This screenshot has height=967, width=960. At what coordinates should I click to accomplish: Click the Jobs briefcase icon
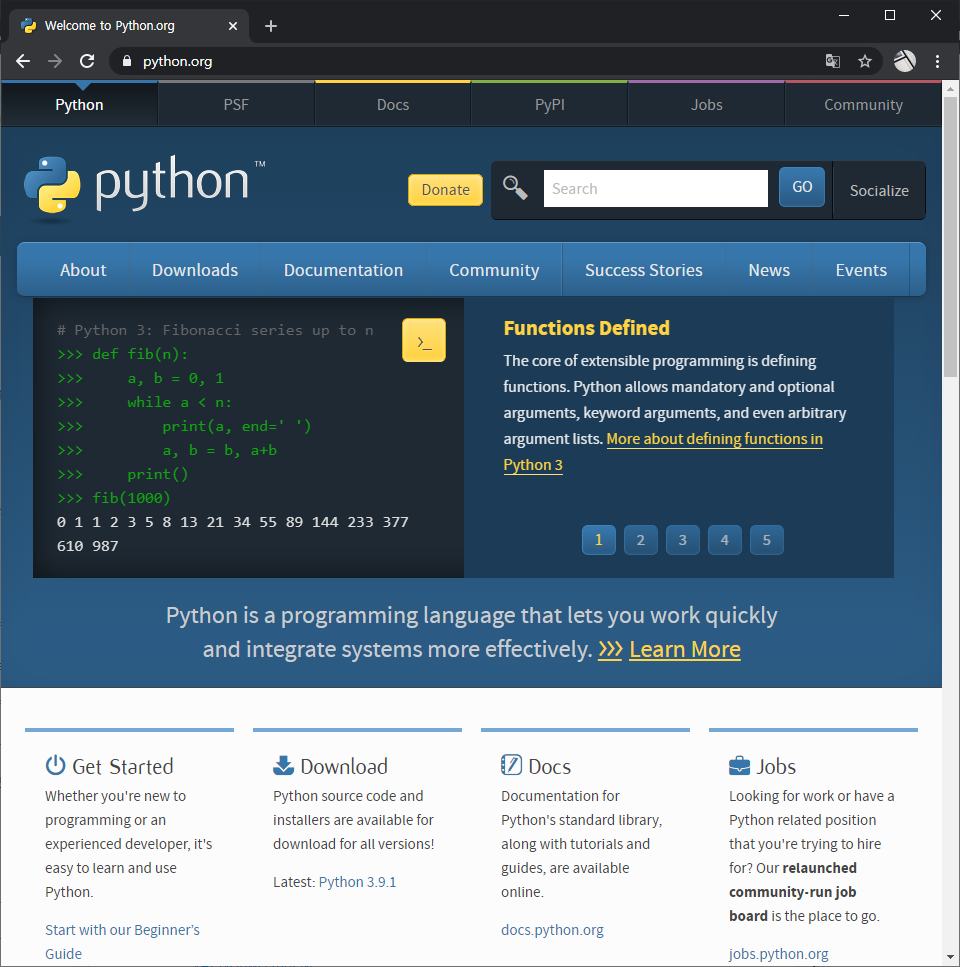click(739, 765)
